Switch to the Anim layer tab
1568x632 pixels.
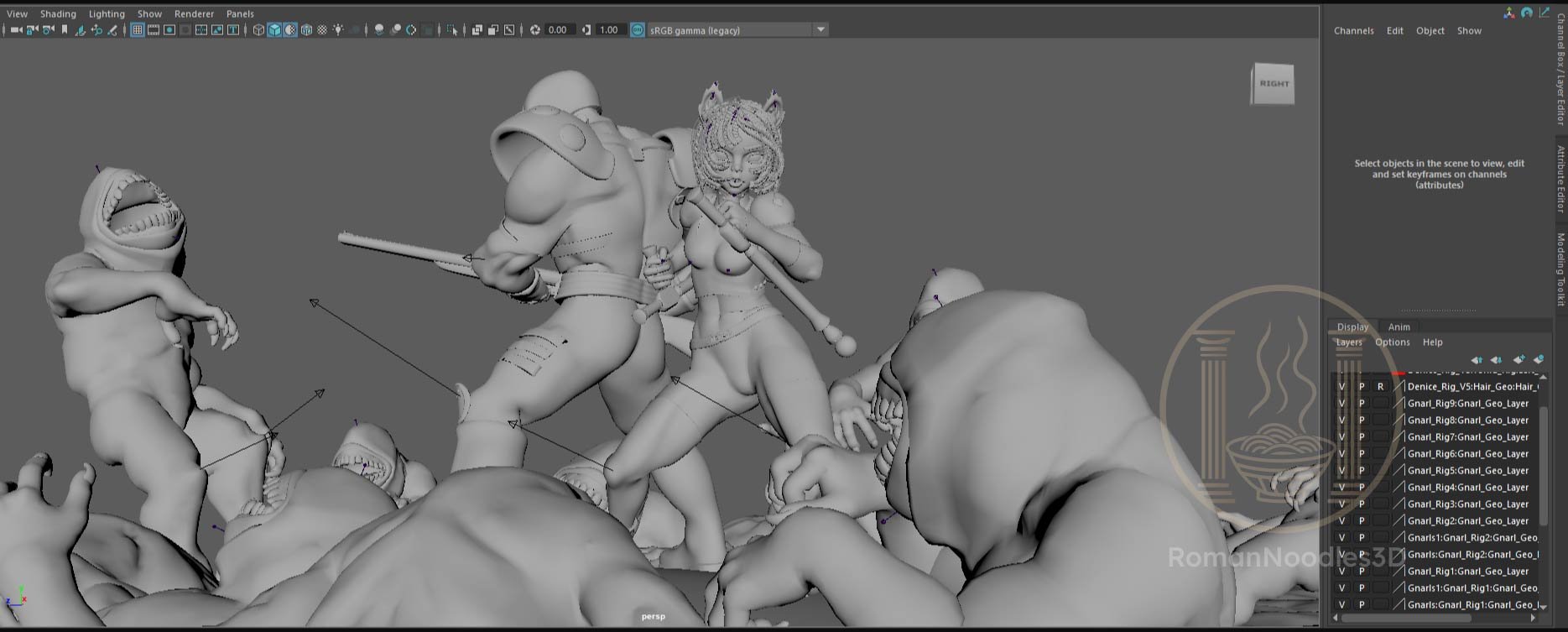(x=1399, y=326)
